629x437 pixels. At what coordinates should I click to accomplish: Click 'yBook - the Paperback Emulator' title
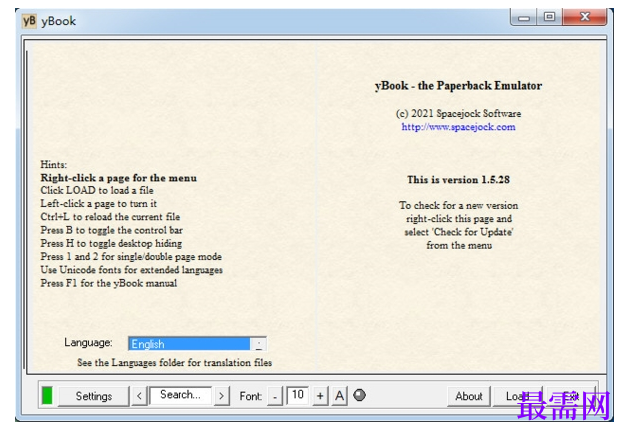pos(459,86)
